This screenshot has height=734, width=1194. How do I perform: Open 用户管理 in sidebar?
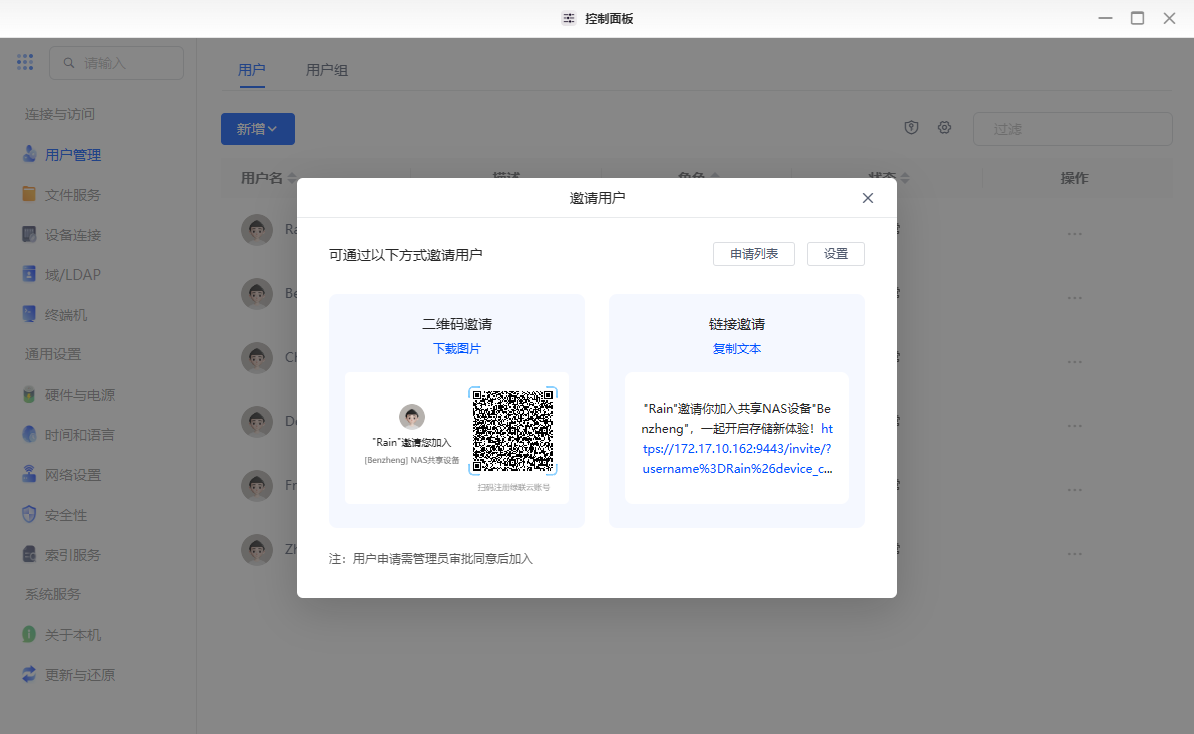click(62, 155)
